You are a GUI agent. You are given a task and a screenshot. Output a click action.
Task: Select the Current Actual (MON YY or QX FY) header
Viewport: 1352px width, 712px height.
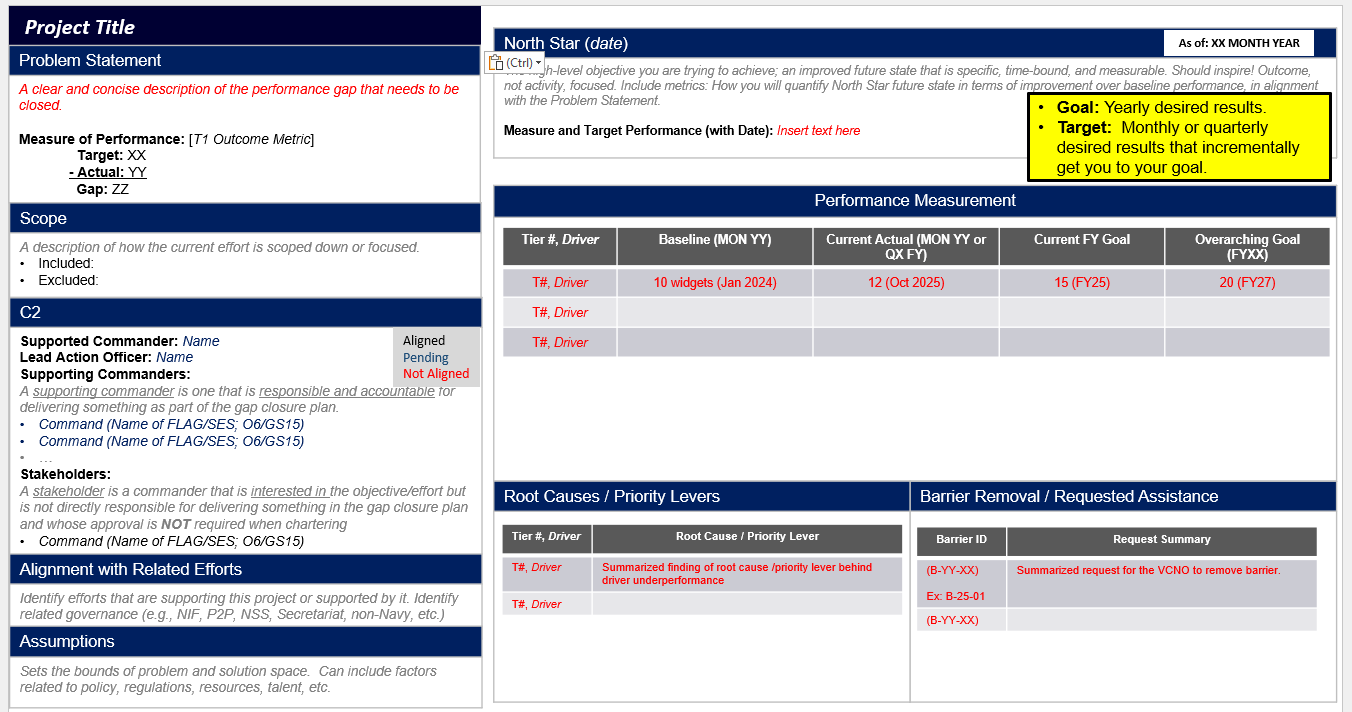click(x=906, y=246)
